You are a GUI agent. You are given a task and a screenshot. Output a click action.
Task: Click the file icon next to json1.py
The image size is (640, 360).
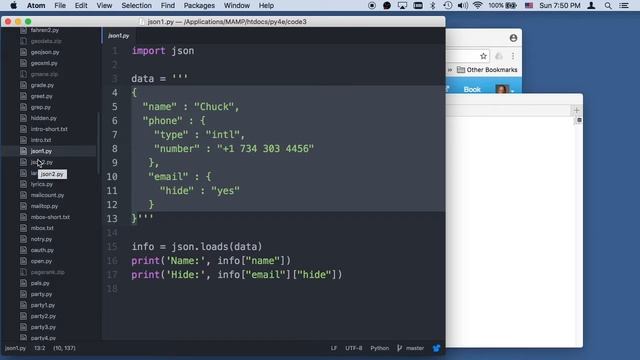pos(23,151)
